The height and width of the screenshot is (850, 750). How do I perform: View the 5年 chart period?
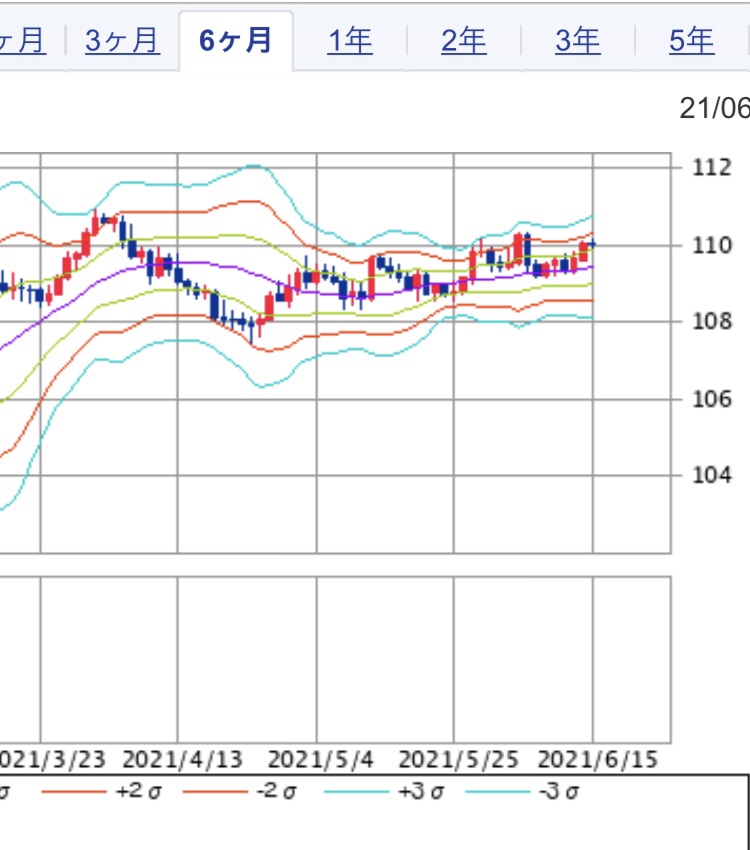691,41
